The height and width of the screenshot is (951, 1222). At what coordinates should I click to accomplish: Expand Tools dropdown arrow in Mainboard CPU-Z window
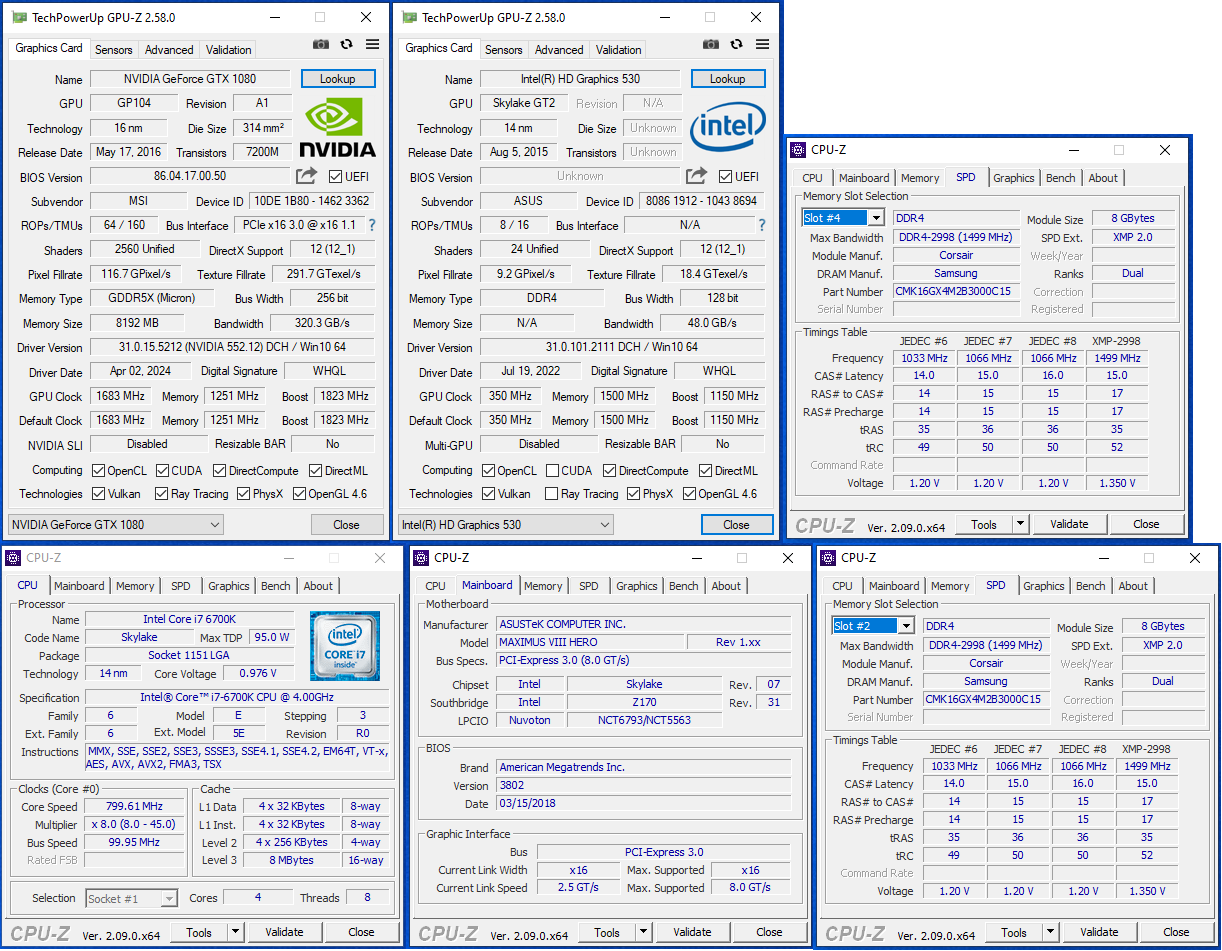point(643,932)
